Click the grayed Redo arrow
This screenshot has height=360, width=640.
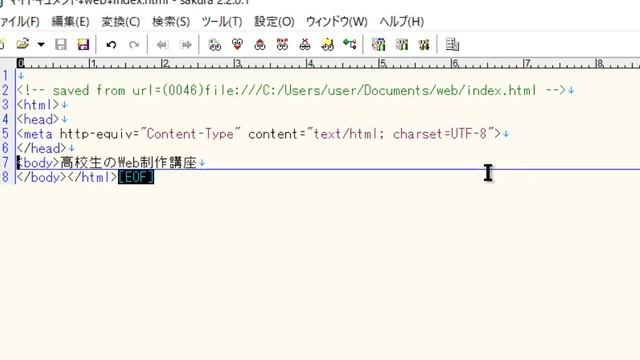point(134,44)
